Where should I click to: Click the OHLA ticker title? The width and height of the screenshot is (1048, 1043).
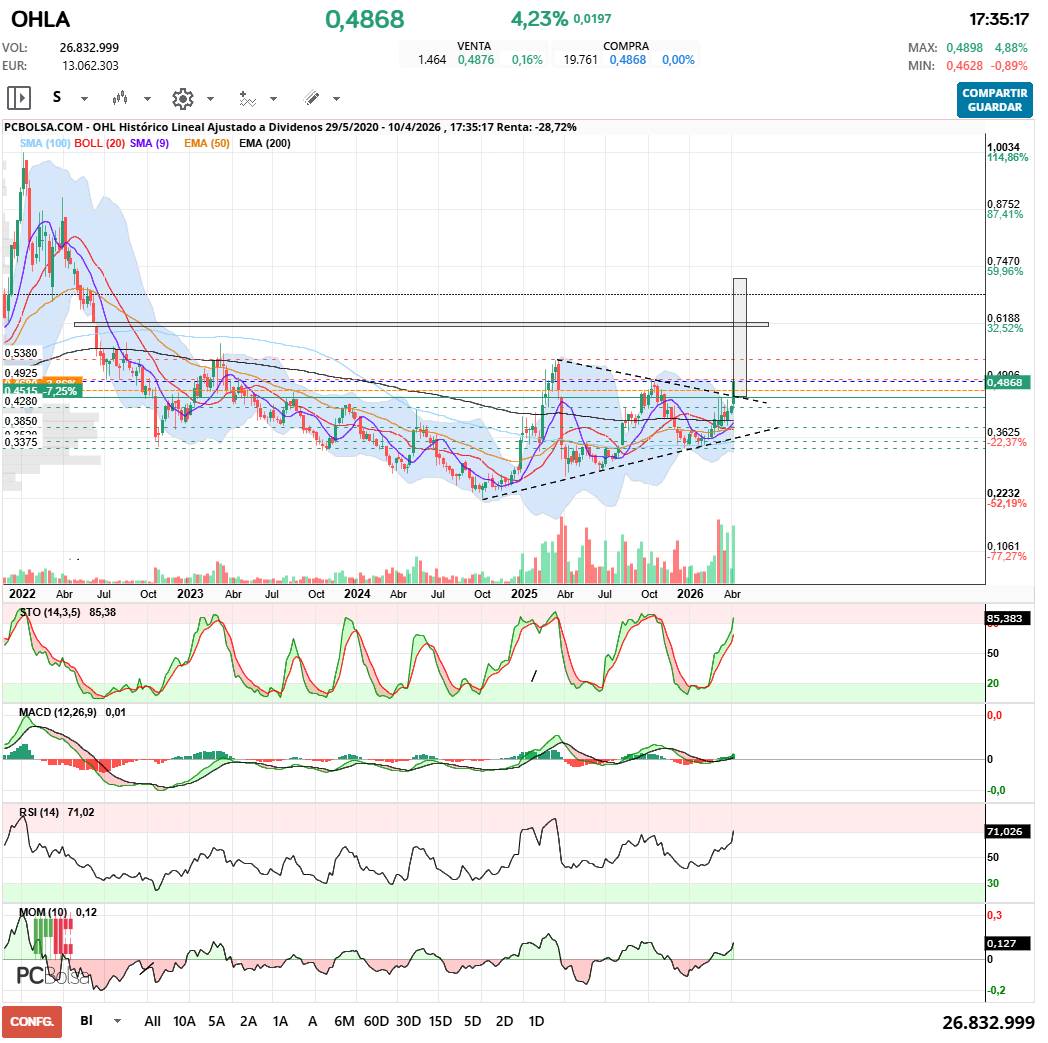pos(40,19)
